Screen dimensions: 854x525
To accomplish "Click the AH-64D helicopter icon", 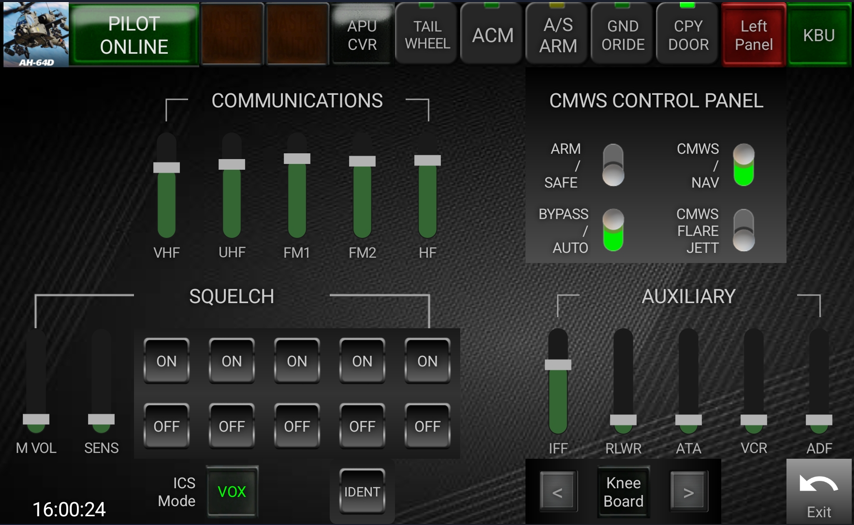I will point(35,34).
